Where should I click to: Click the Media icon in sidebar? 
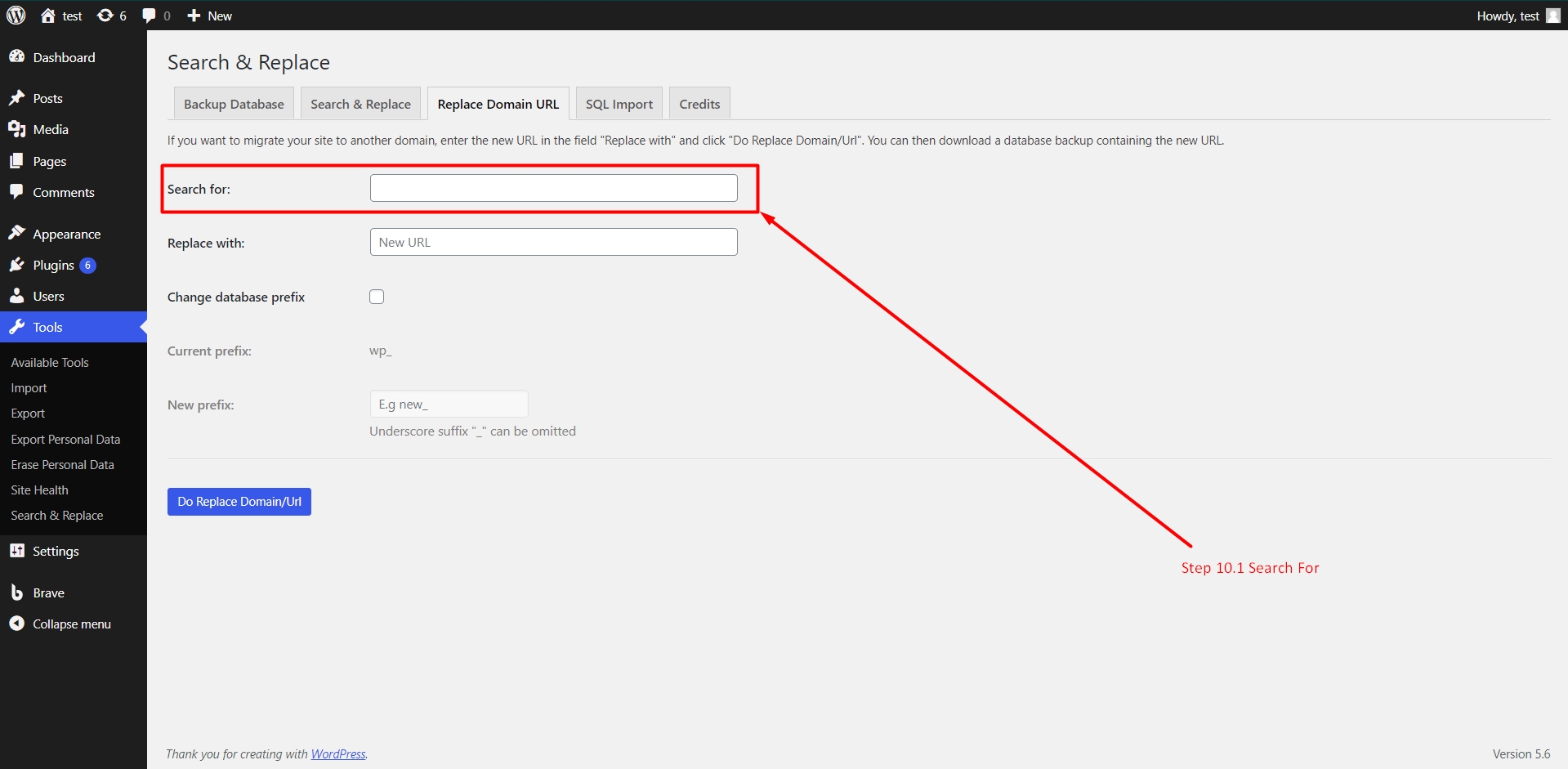pyautogui.click(x=16, y=129)
